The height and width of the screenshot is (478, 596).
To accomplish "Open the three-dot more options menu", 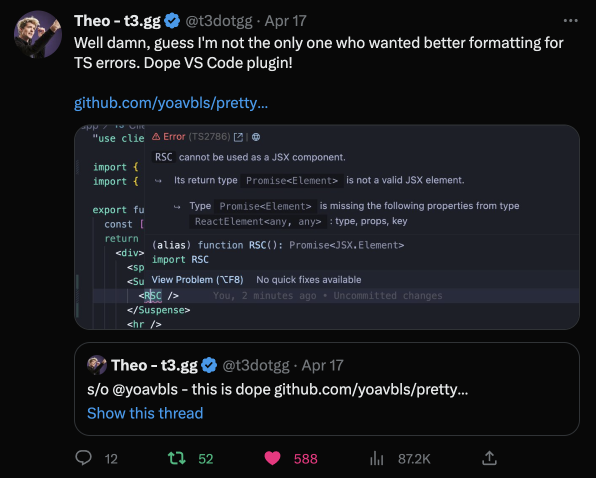I will pyautogui.click(x=571, y=21).
